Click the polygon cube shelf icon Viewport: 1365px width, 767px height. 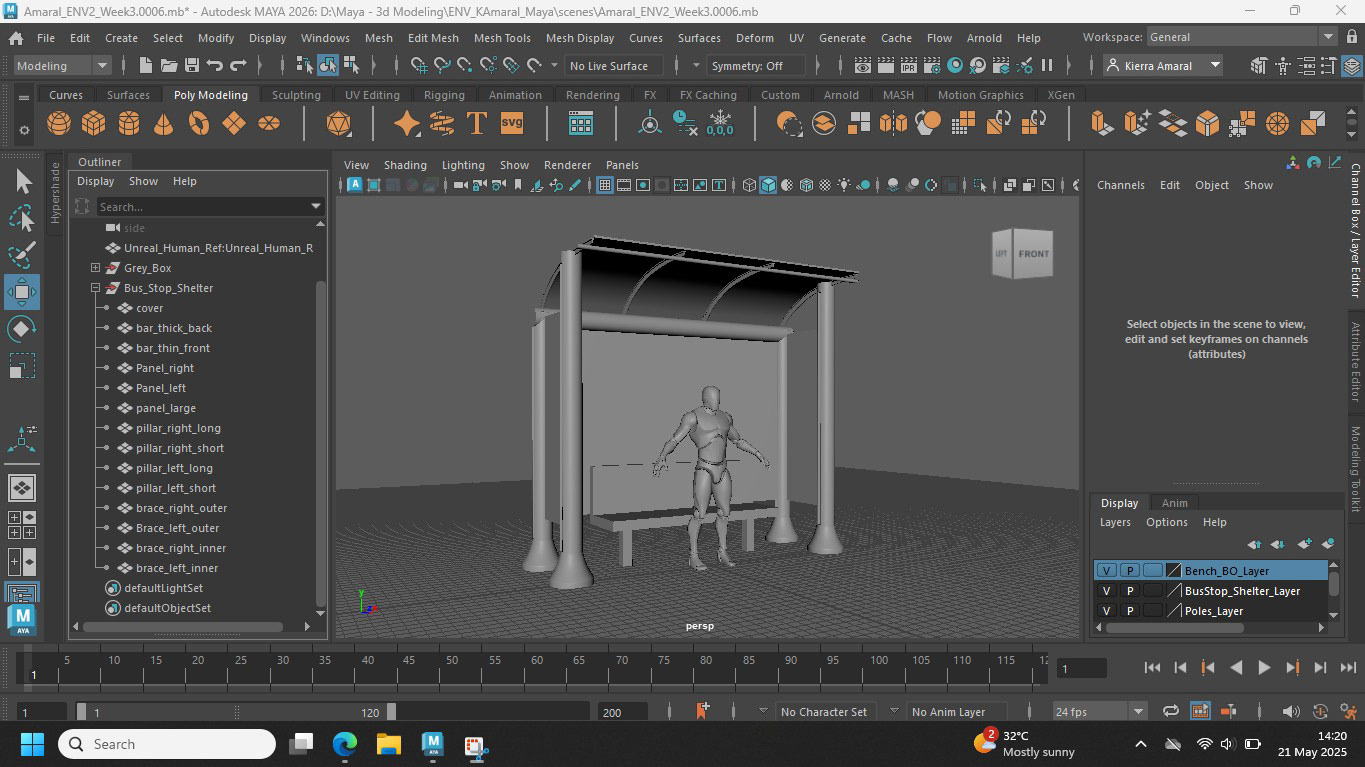point(94,124)
